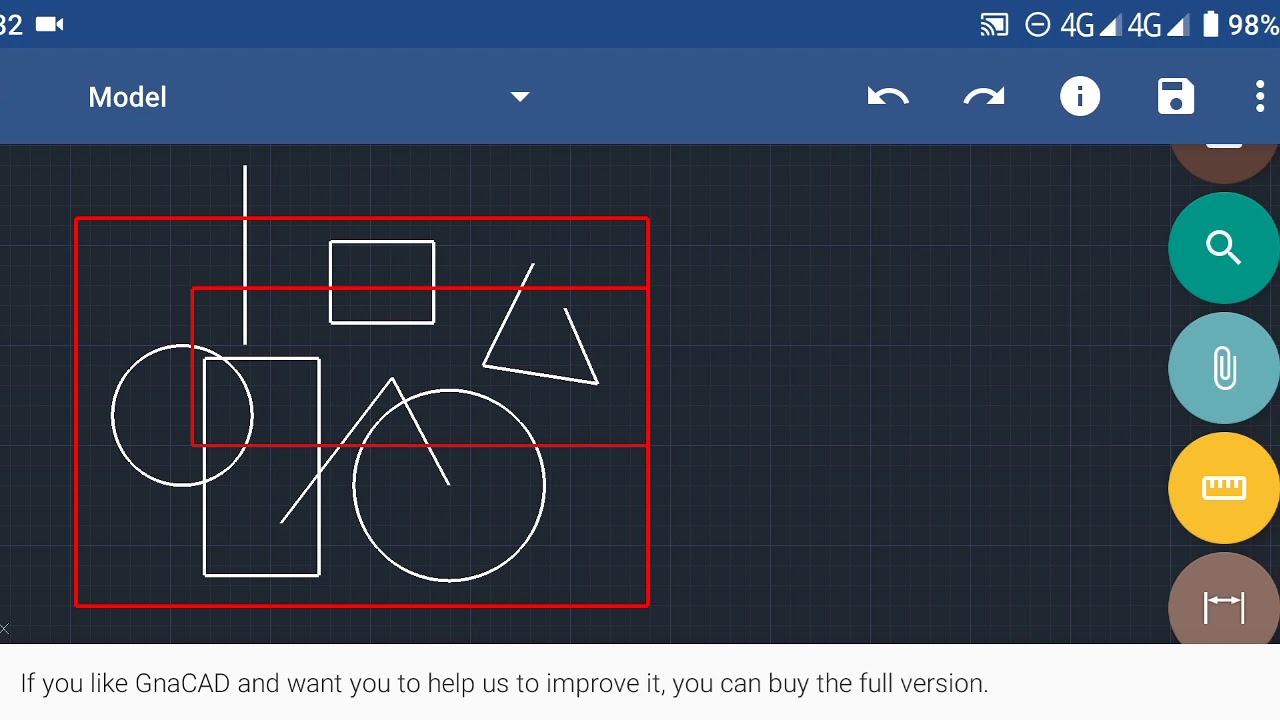1280x720 pixels.
Task: Open the three-dot overflow menu
Action: 1260,97
